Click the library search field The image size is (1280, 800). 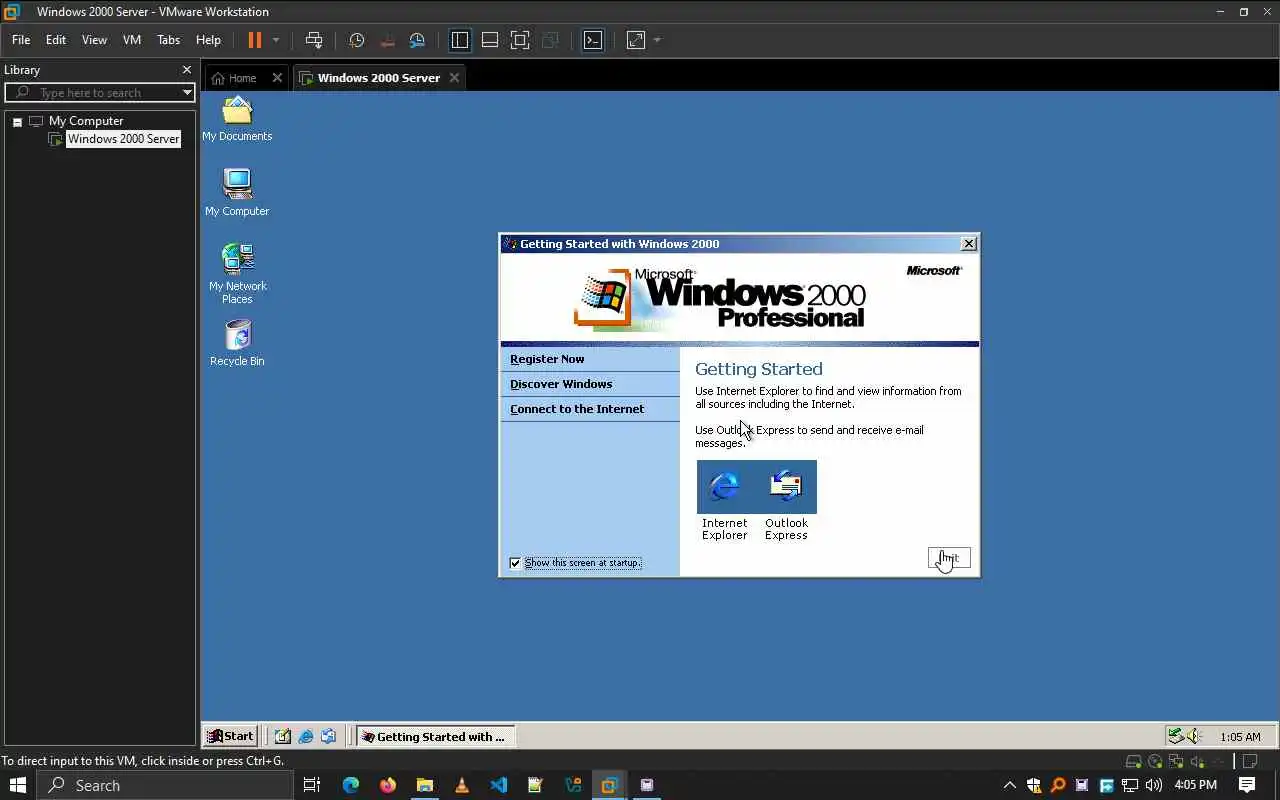98,93
